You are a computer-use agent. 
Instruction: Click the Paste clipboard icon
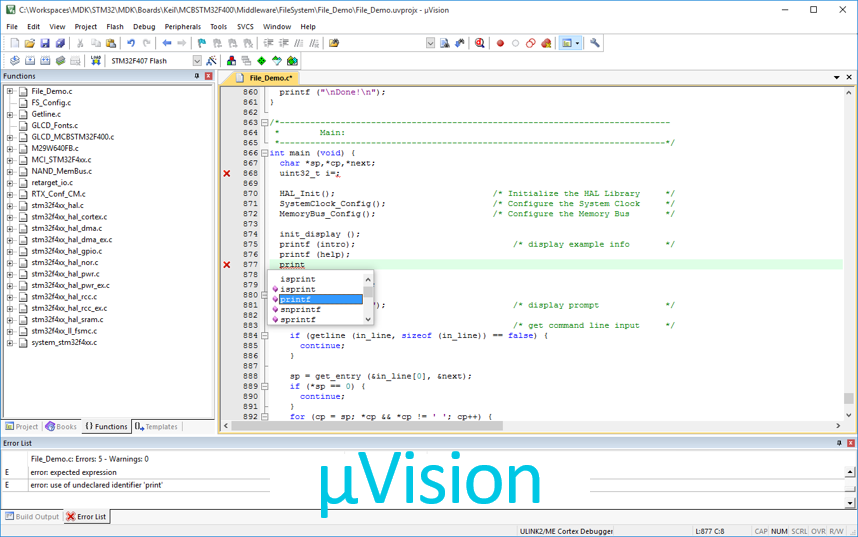coord(111,43)
